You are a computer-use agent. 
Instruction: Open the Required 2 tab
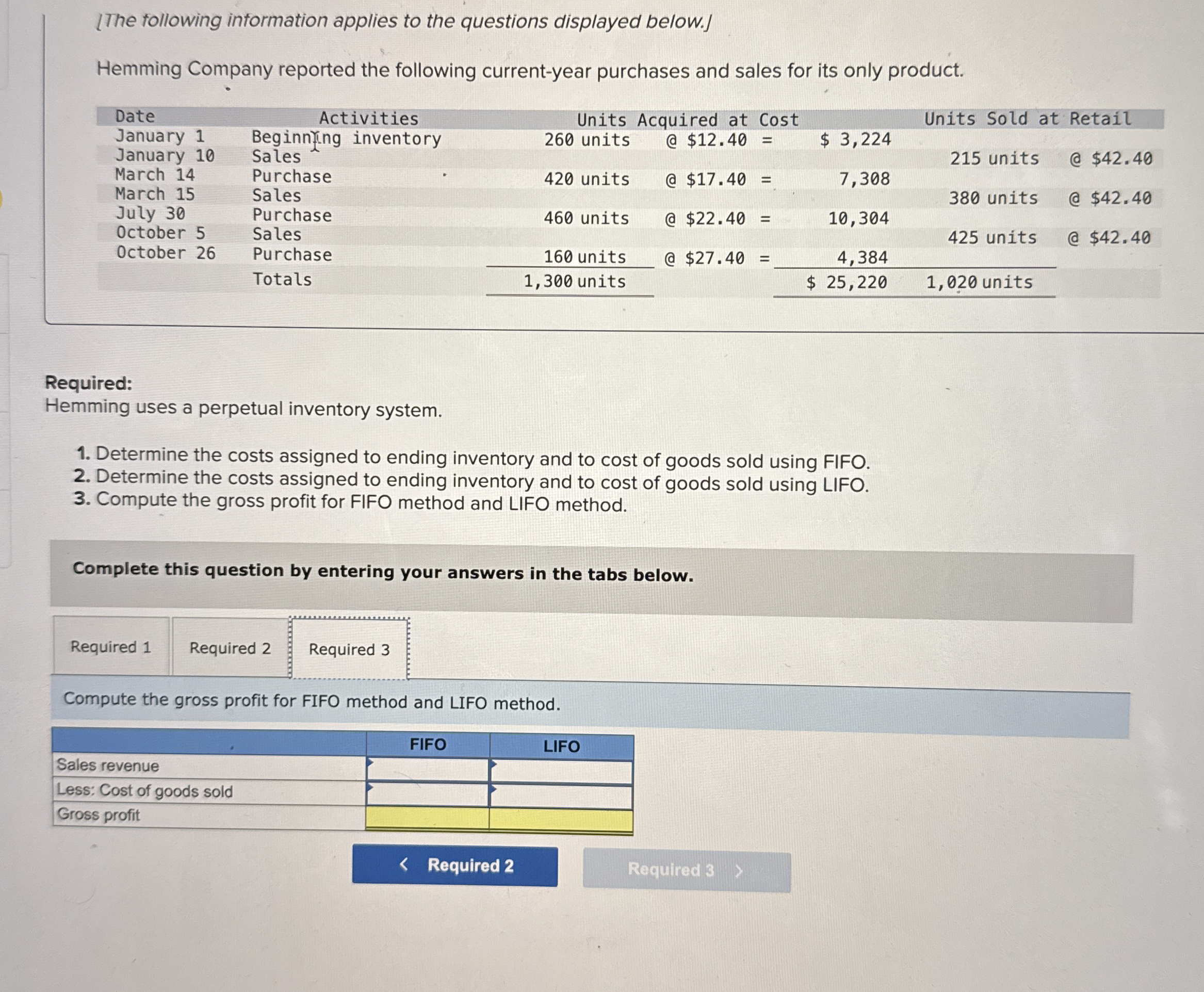click(230, 647)
